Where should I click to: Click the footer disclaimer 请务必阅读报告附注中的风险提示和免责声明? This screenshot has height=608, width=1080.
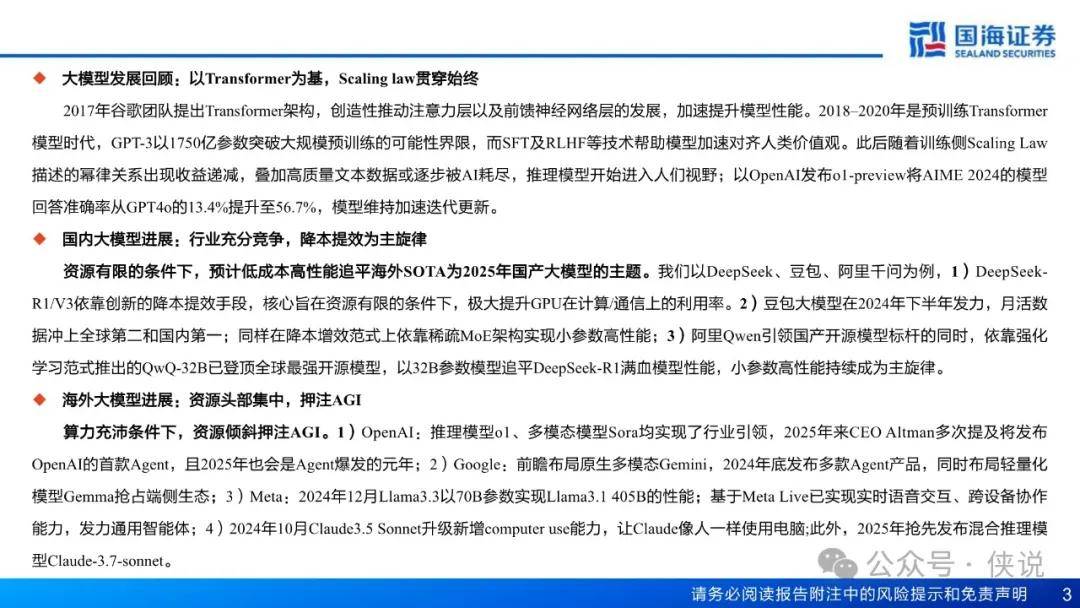click(x=860, y=594)
